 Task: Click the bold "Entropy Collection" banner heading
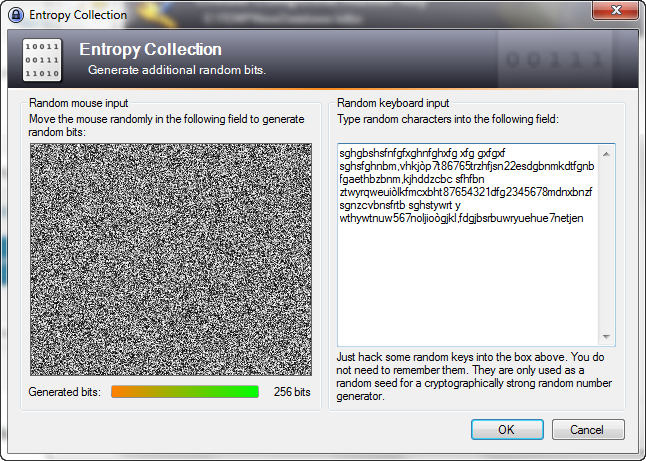[150, 50]
